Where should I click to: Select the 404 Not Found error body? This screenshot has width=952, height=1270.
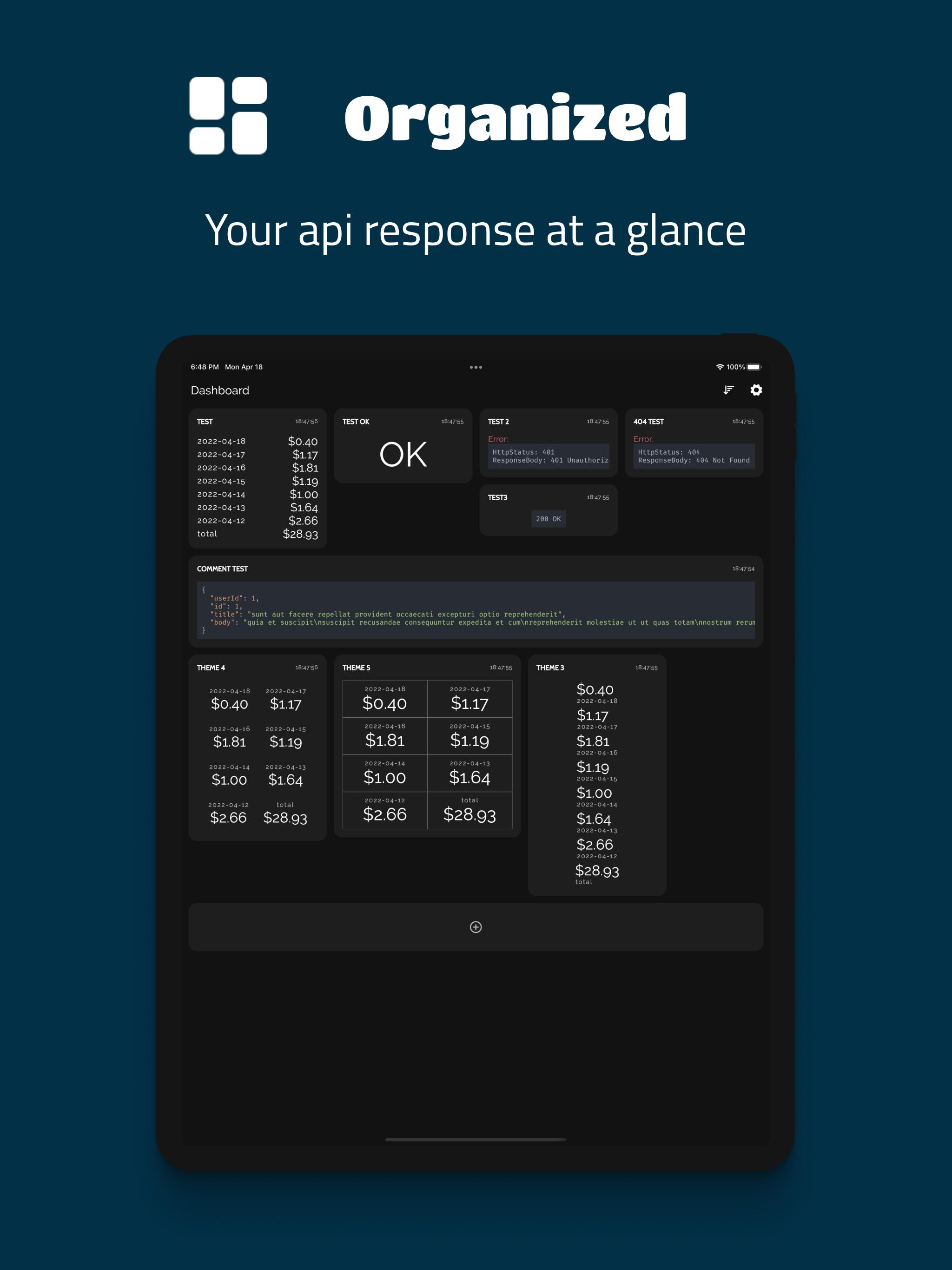(x=694, y=456)
